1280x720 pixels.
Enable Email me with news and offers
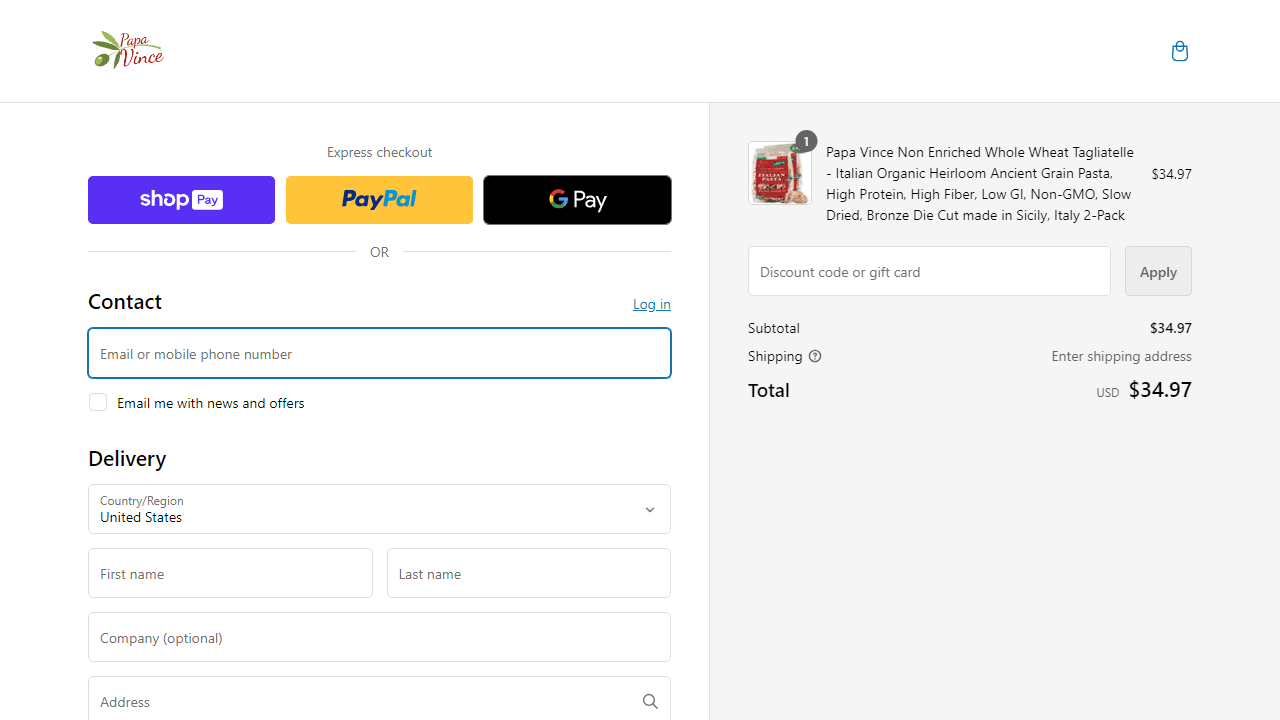(98, 402)
